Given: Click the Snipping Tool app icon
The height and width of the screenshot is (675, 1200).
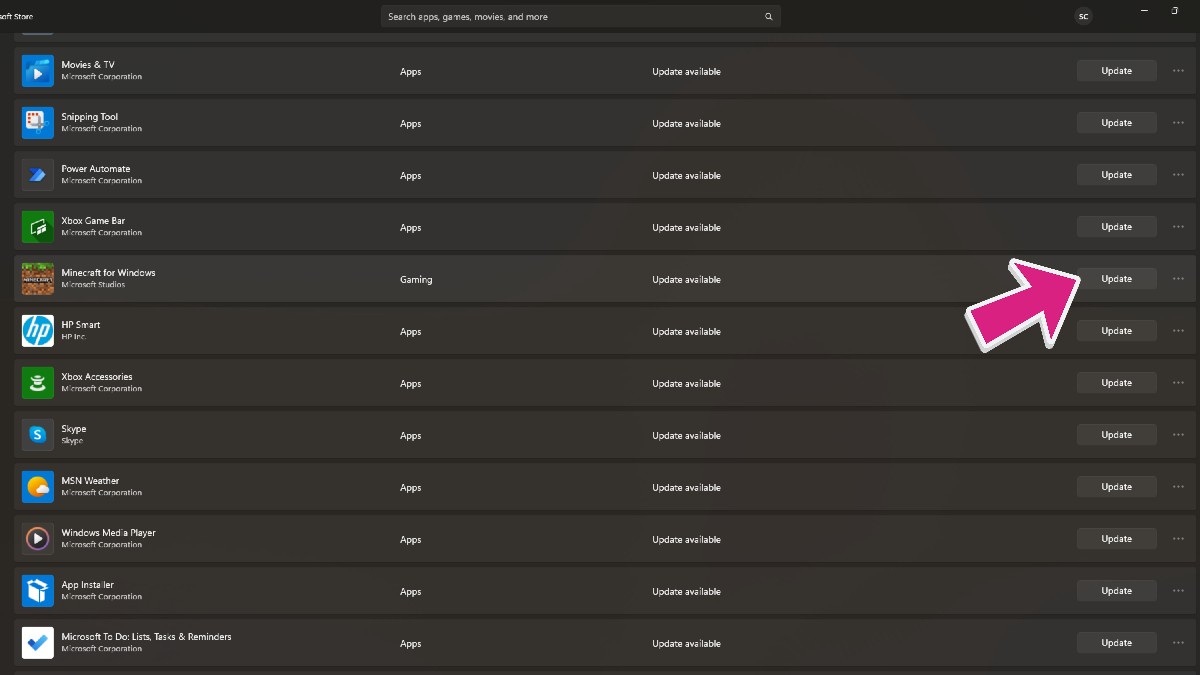Looking at the screenshot, I should point(38,123).
